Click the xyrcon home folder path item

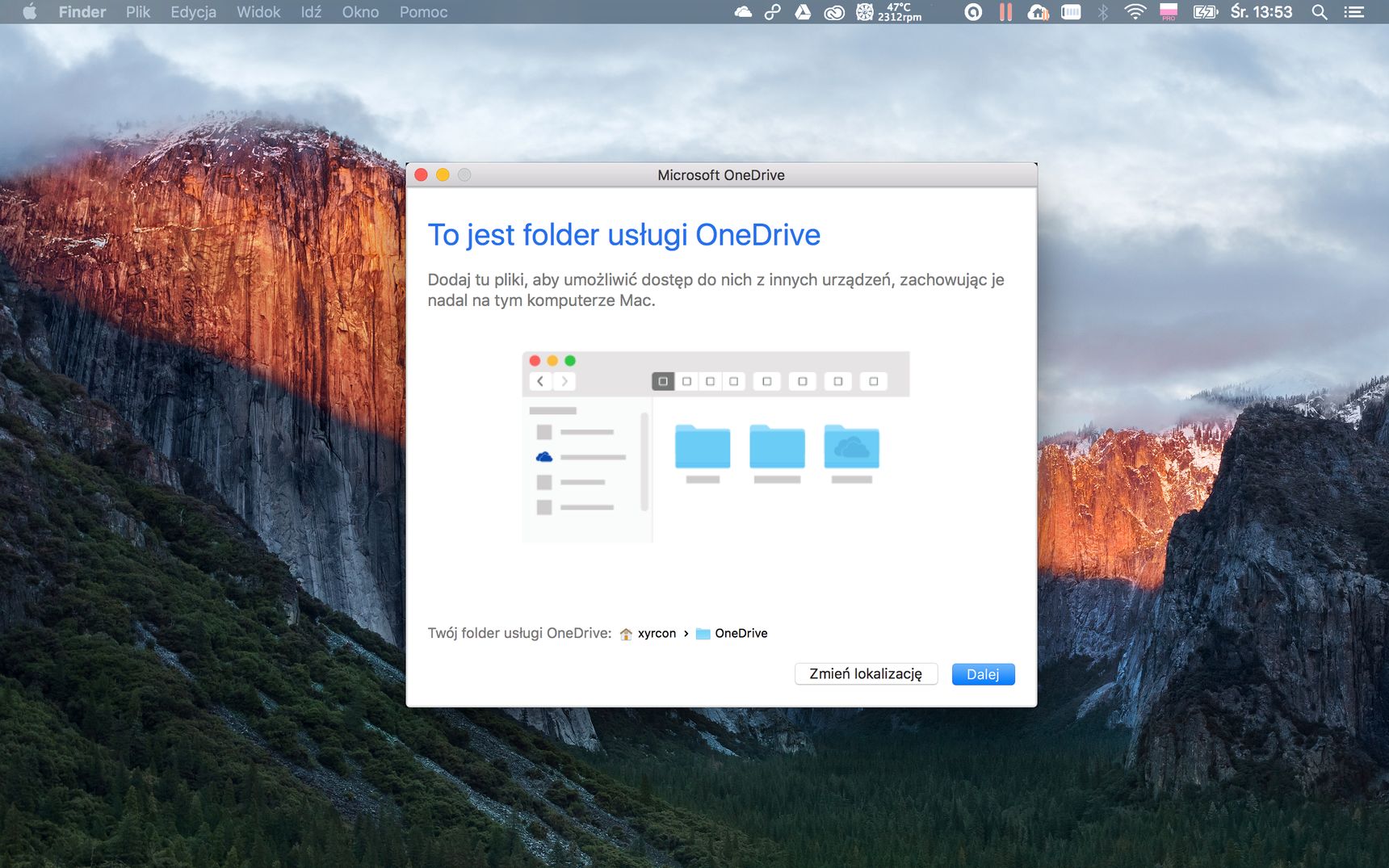click(648, 633)
